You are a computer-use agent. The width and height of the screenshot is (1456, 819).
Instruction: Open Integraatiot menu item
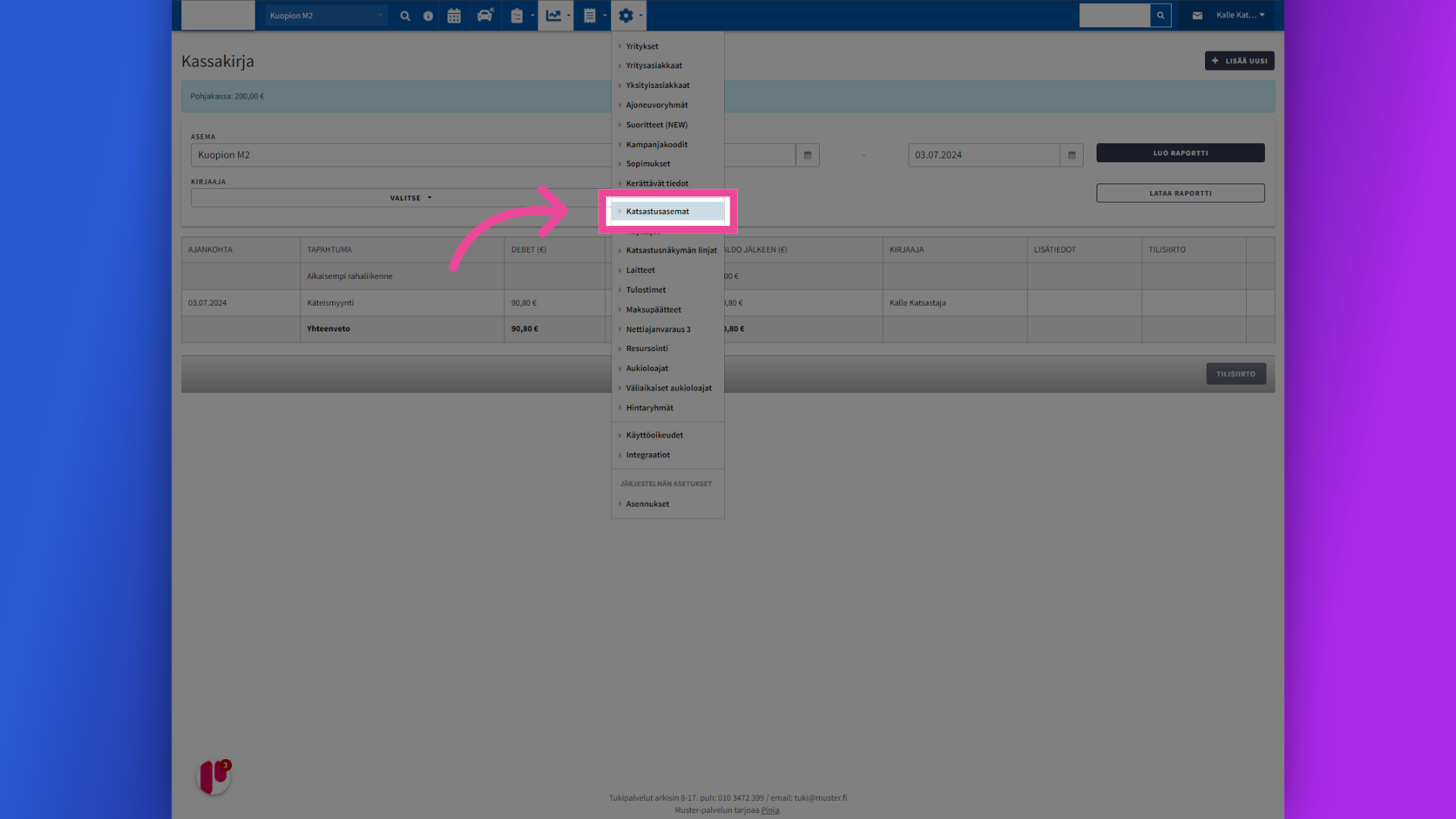coord(648,455)
